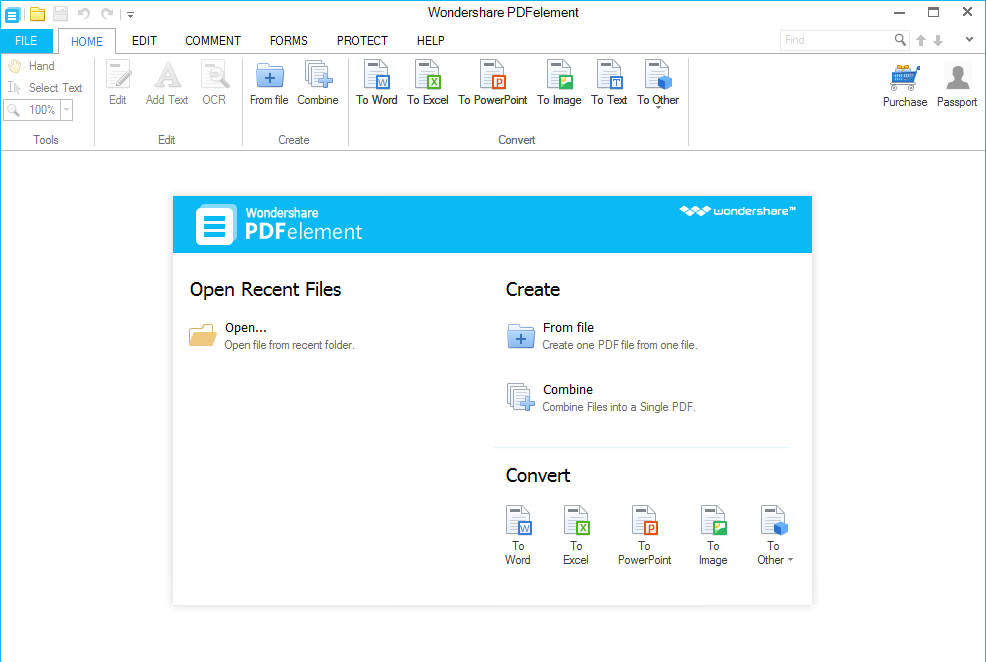Click From file in the ribbon
Screen dimensions: 986x662
(269, 82)
